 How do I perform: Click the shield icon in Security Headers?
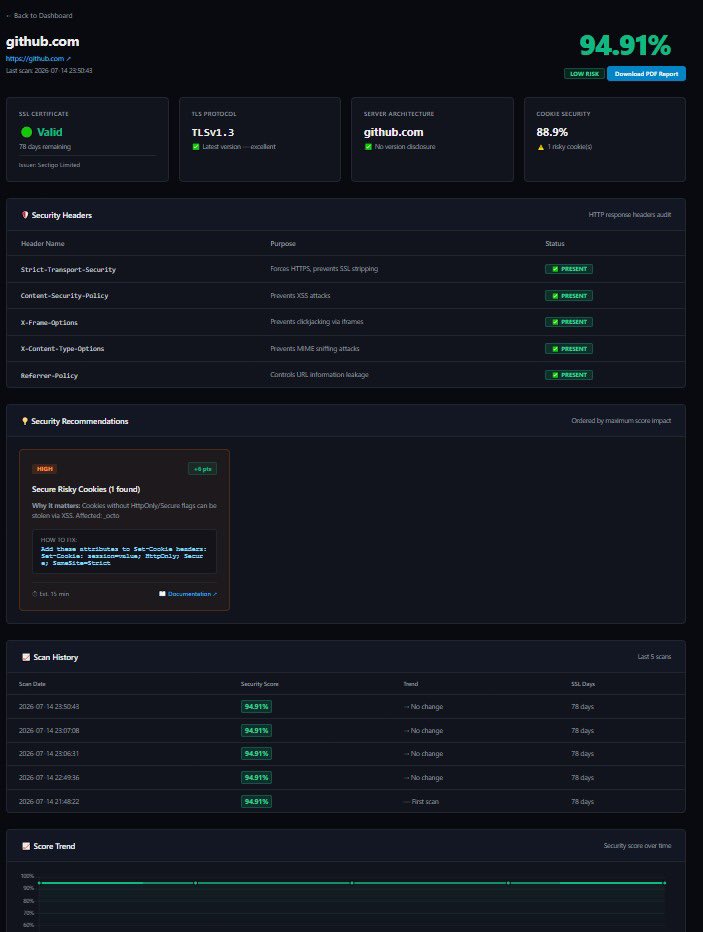[x=25, y=215]
